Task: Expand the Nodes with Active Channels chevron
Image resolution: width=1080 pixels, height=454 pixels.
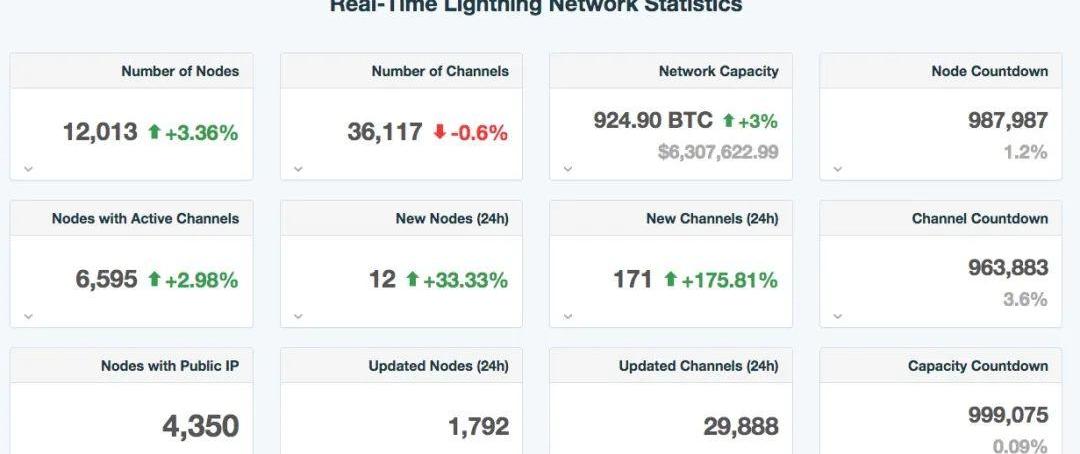Action: (28, 316)
